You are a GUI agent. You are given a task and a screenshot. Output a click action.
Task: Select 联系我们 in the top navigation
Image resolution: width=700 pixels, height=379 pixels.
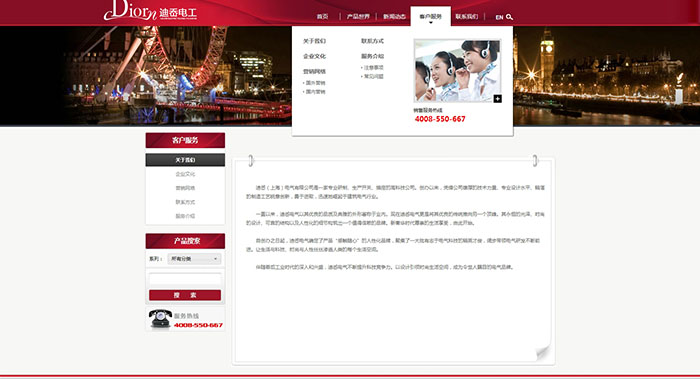click(x=467, y=17)
